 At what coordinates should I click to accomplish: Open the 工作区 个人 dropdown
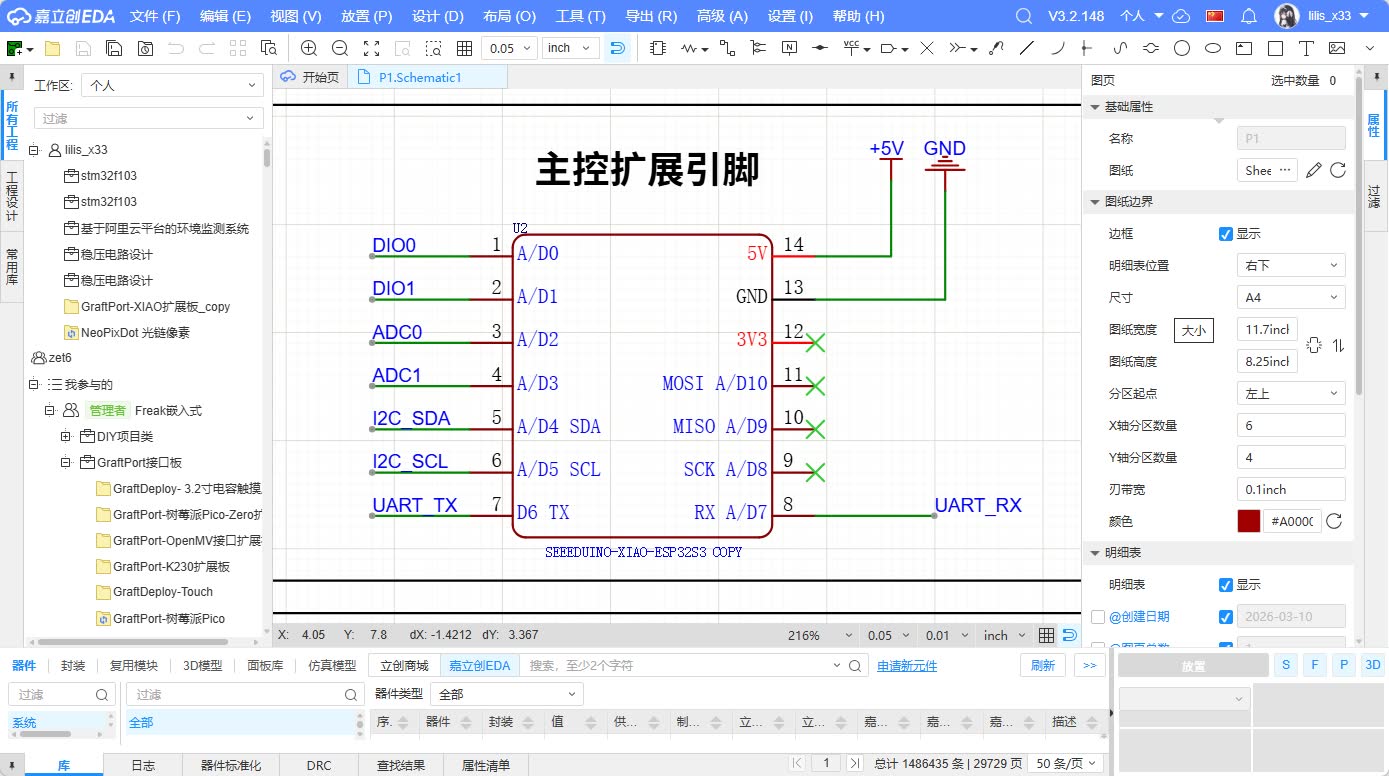(x=172, y=86)
